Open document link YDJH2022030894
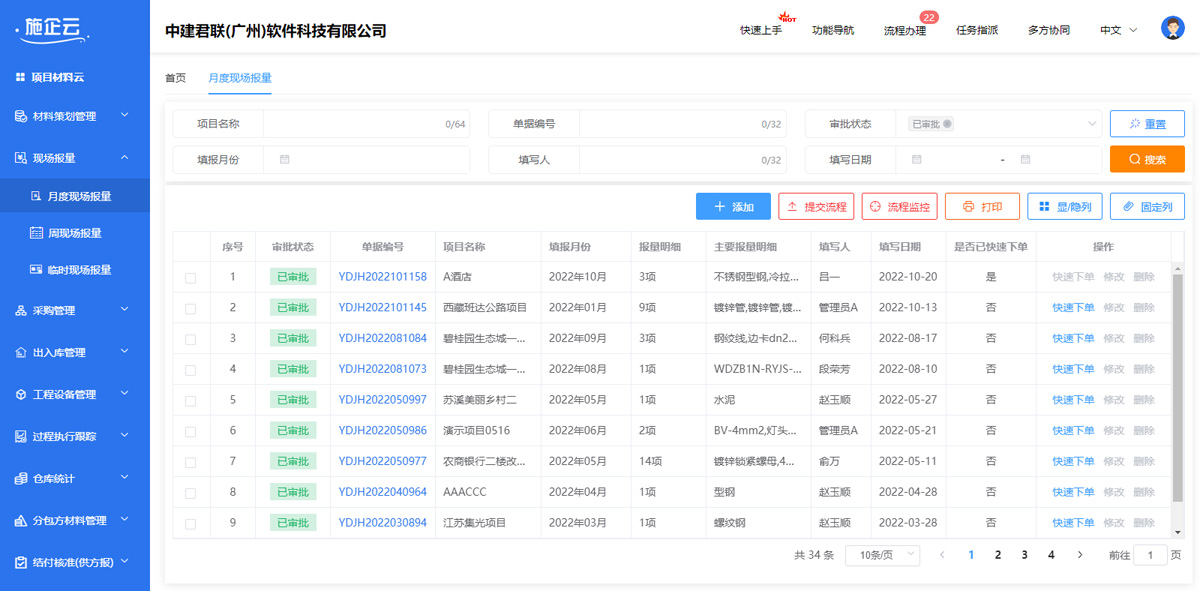 (x=382, y=523)
